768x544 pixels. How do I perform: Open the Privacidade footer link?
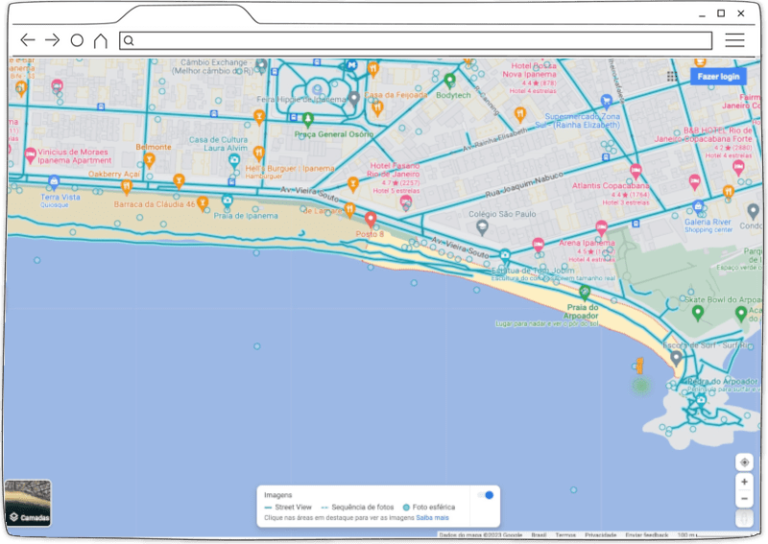(600, 535)
